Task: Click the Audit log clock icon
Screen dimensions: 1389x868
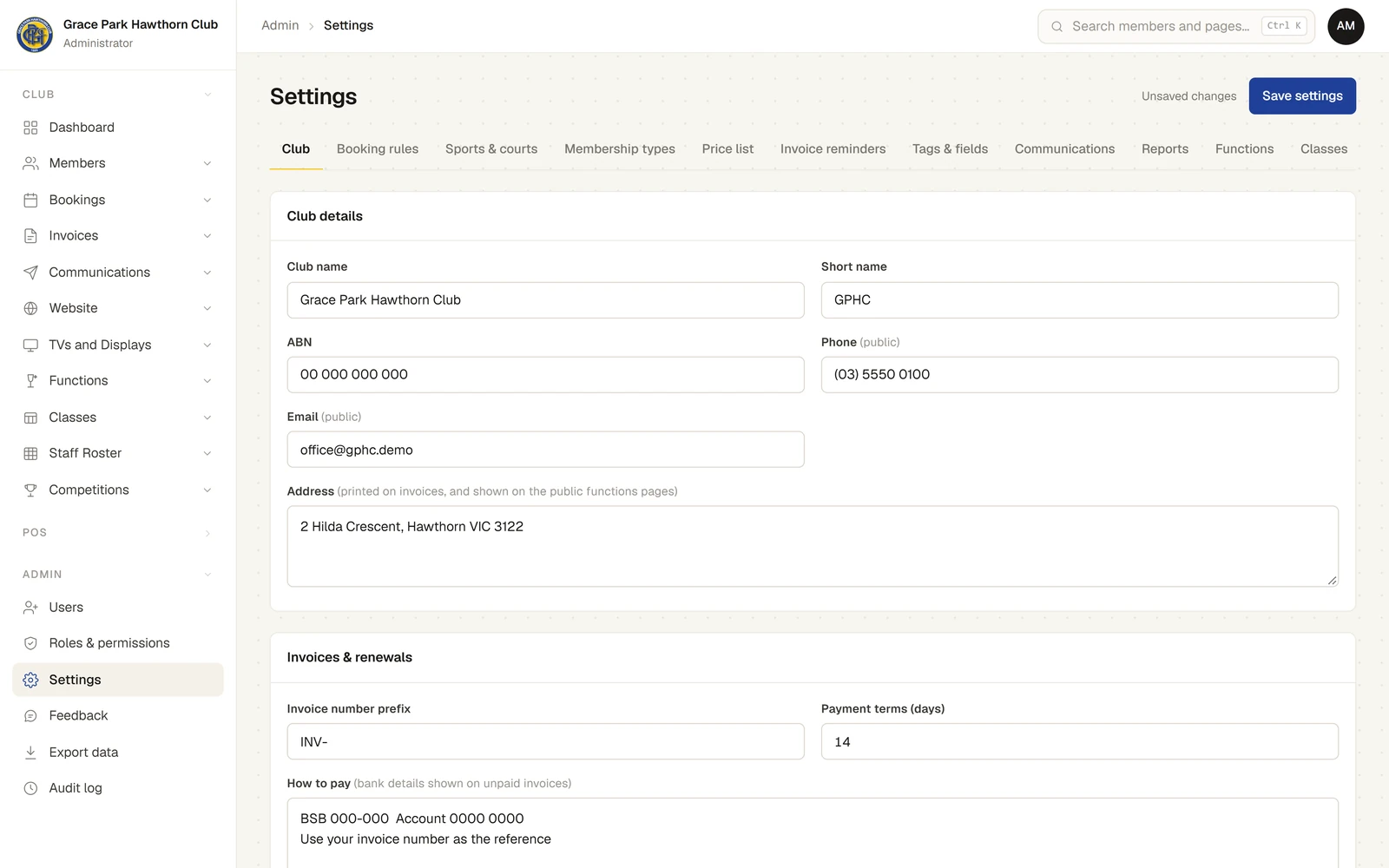Action: coord(30,788)
